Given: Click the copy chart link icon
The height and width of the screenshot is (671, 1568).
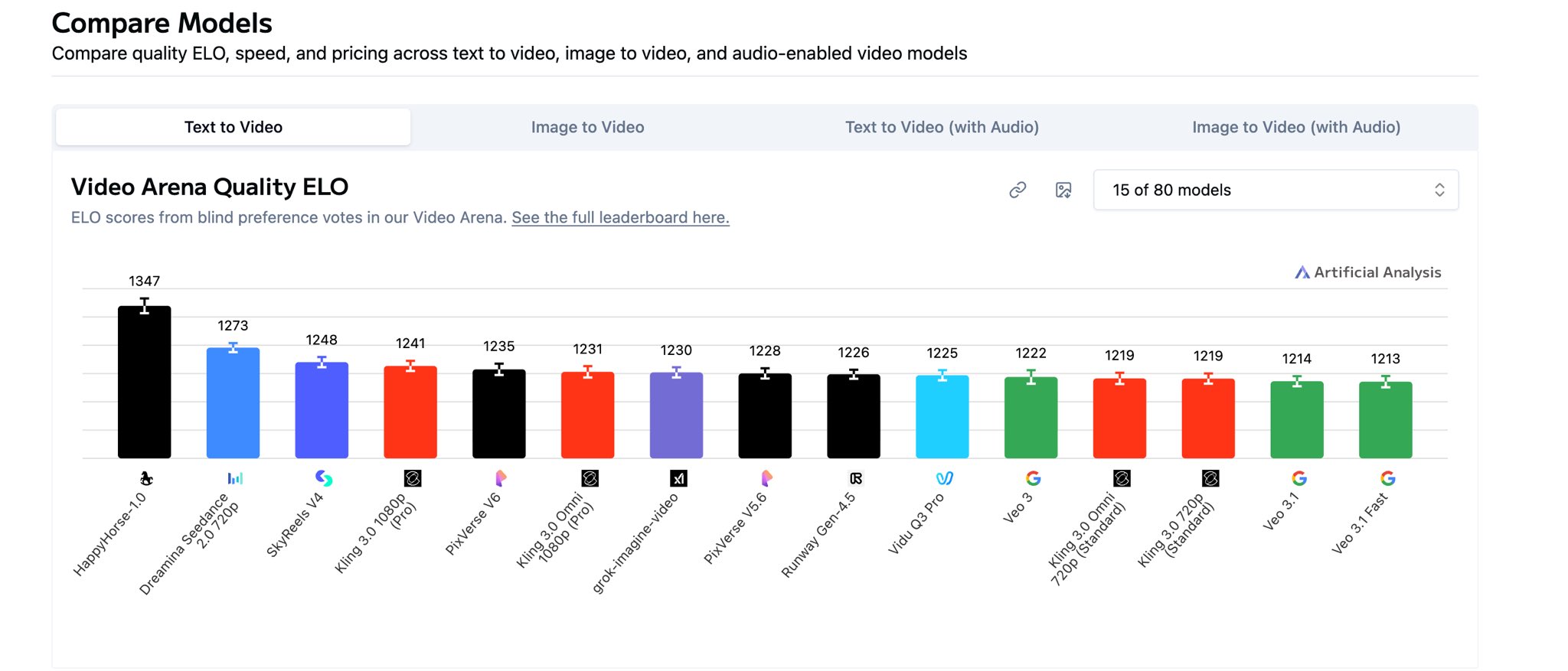Looking at the screenshot, I should tap(1017, 190).
